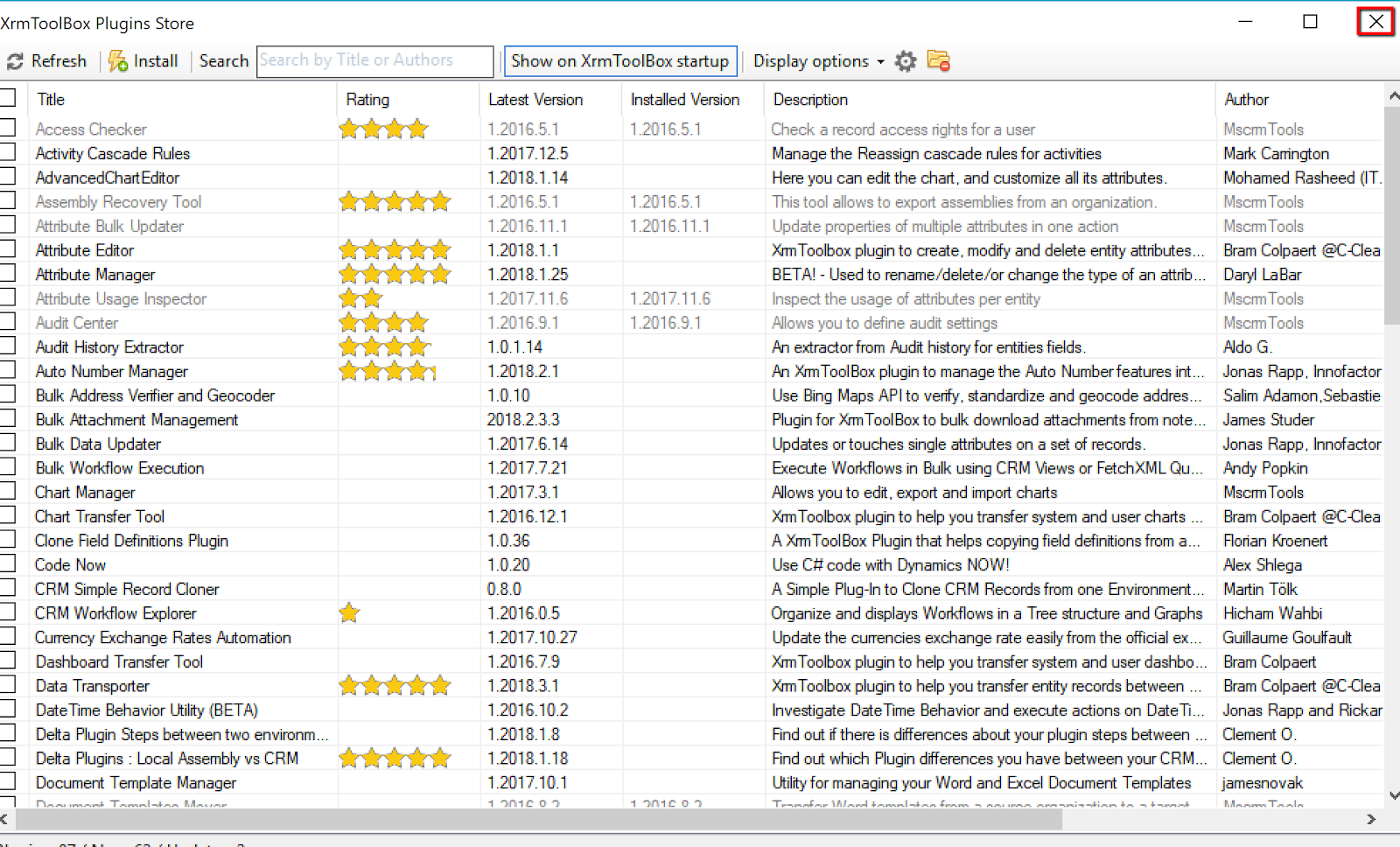Click the Install plugin icon
This screenshot has width=1400, height=847.
point(118,61)
